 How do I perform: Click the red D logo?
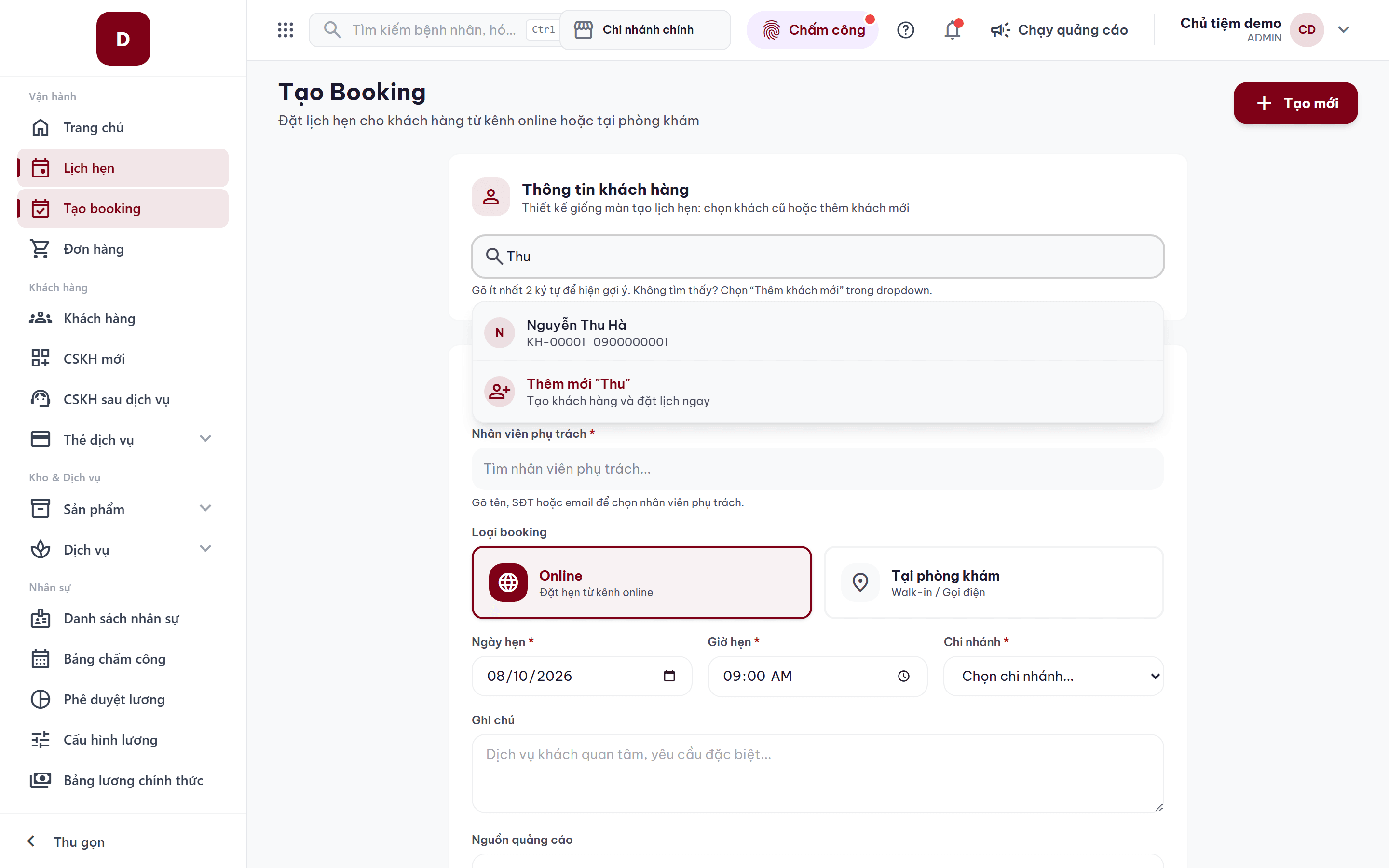[123, 39]
